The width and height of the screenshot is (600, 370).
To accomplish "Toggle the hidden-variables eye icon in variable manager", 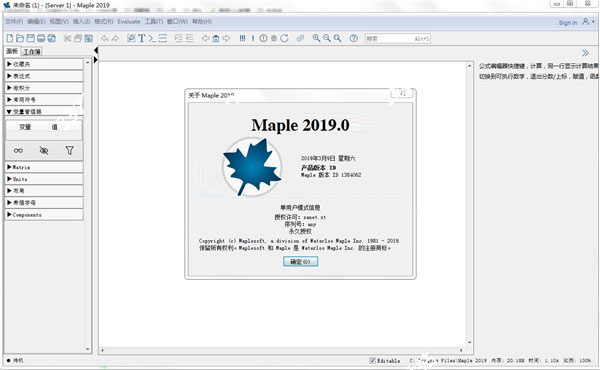I will coord(44,151).
